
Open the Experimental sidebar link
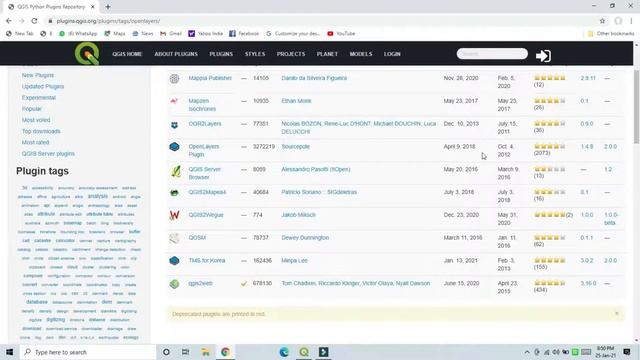tap(39, 98)
